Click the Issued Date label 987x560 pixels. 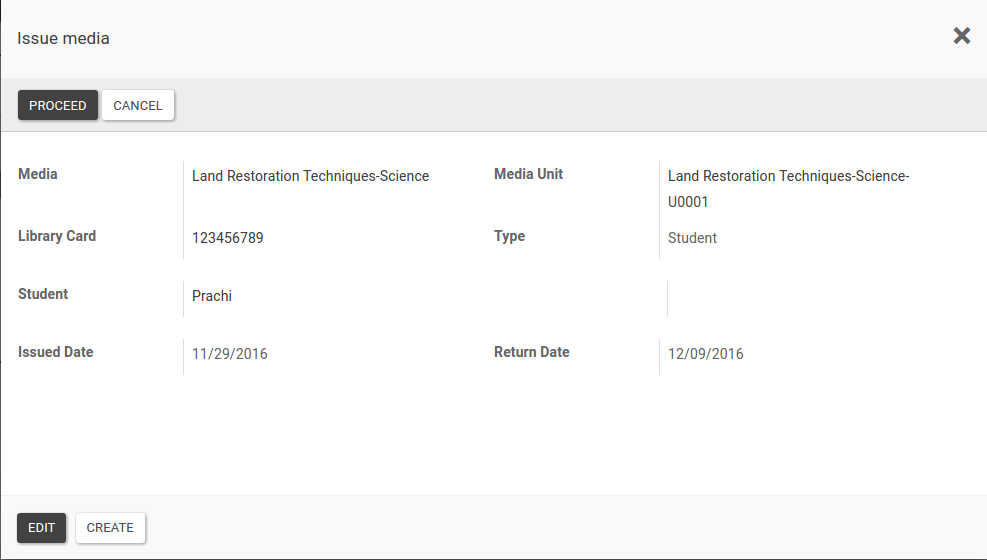tap(56, 352)
